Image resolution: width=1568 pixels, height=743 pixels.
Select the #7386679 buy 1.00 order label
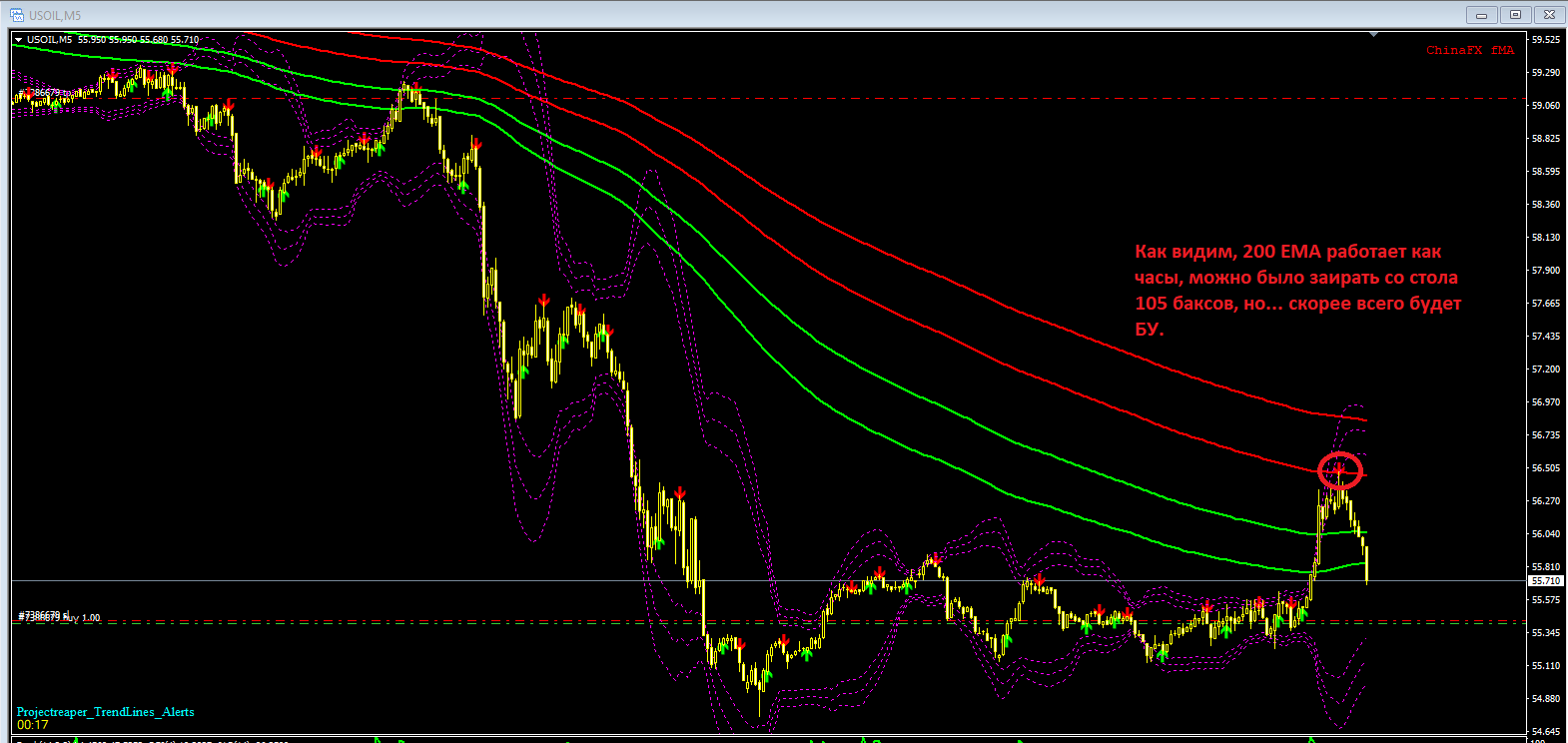60,617
